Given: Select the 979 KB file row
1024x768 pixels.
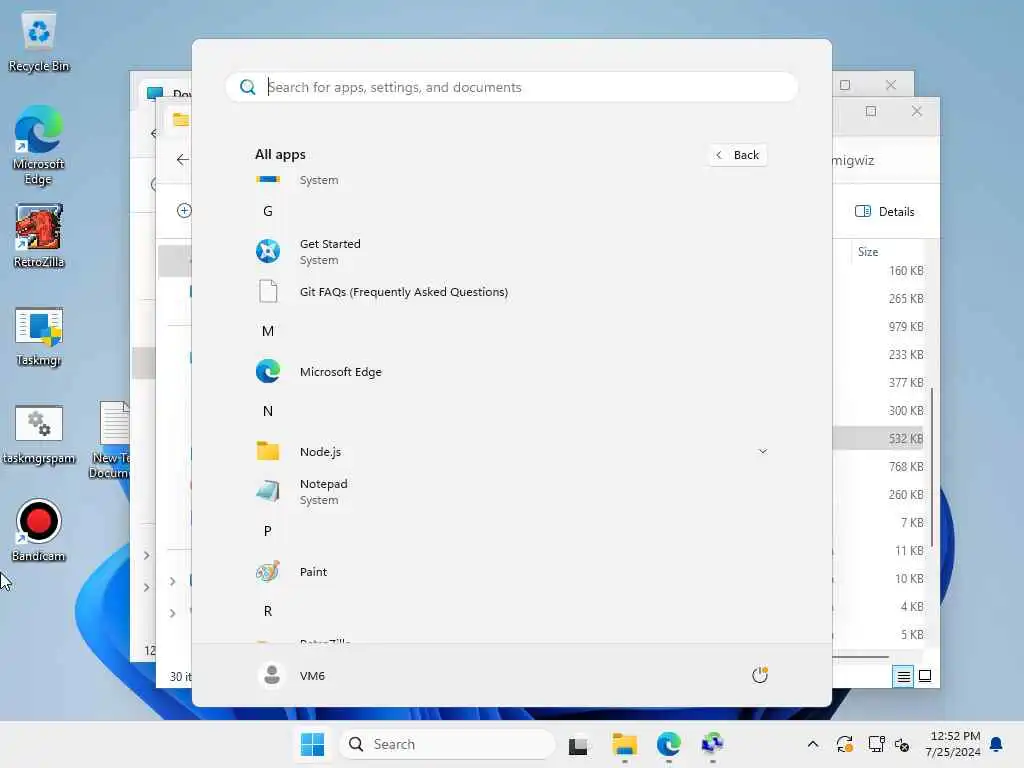Looking at the screenshot, I should click(879, 327).
